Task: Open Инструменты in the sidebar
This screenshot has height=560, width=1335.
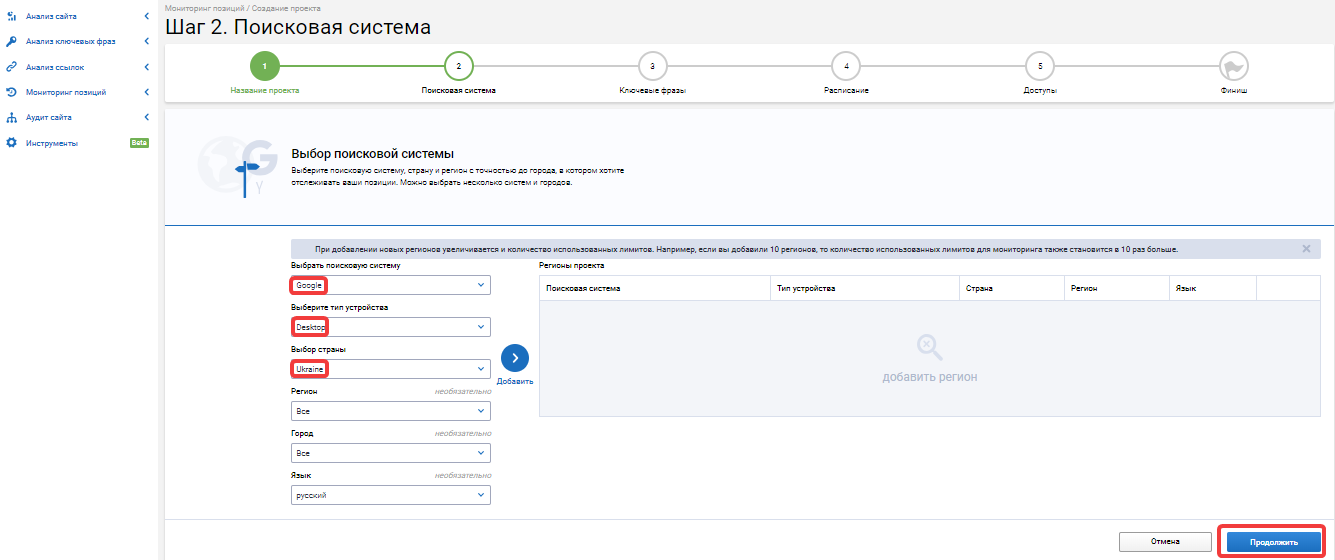Action: tap(52, 143)
